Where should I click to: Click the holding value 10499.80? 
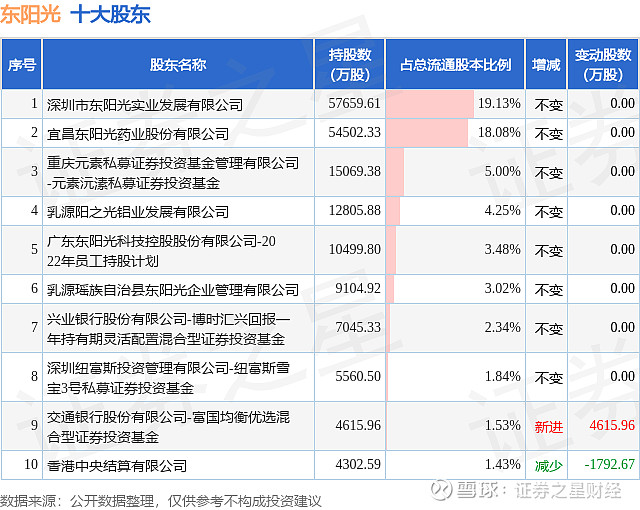point(354,249)
